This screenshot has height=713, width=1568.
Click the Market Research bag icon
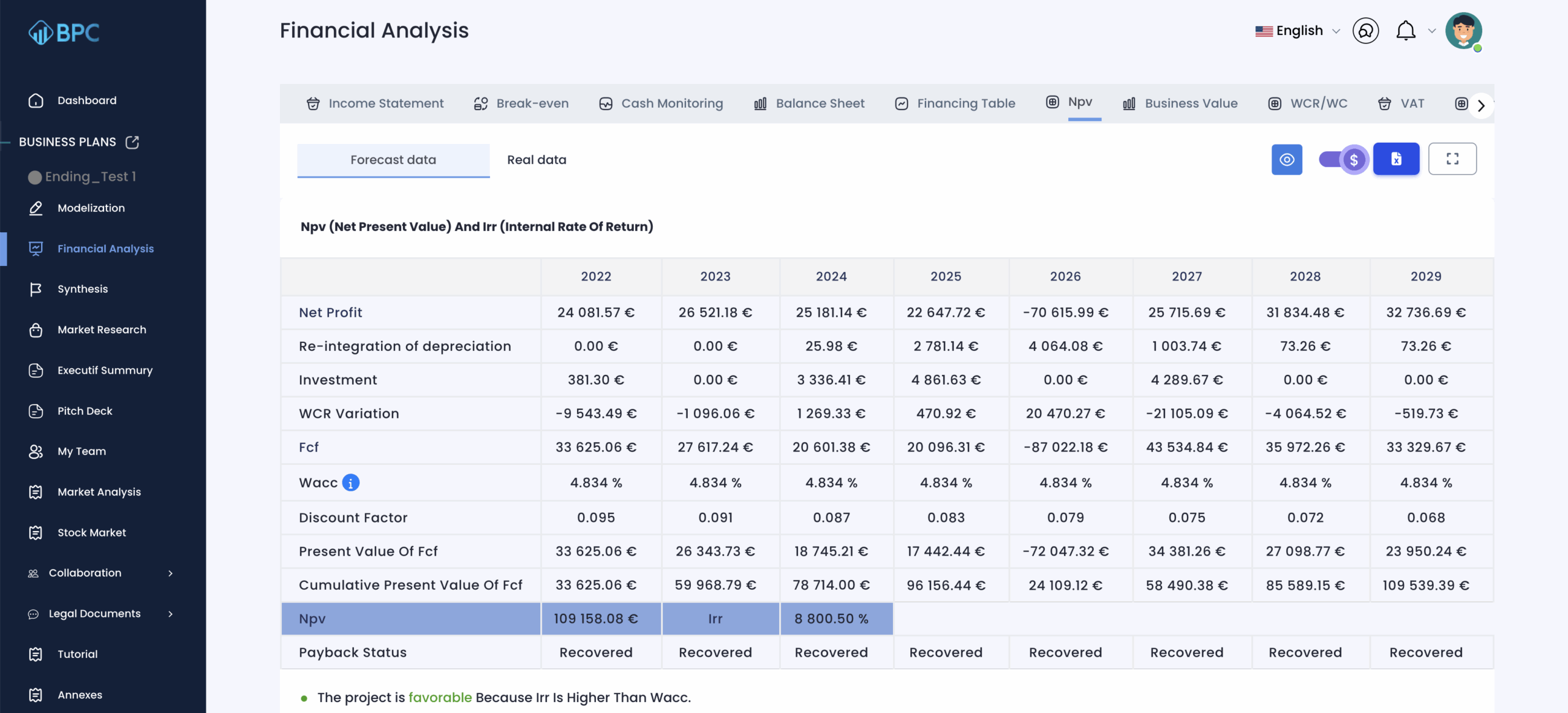36,330
